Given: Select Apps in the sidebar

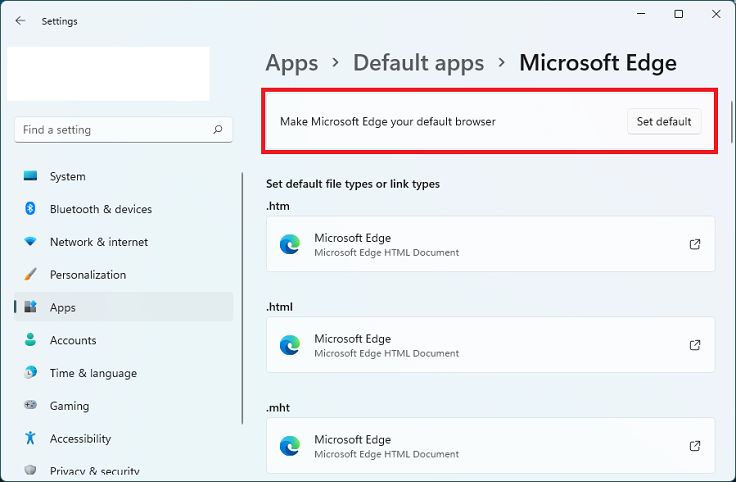Looking at the screenshot, I should 123,307.
